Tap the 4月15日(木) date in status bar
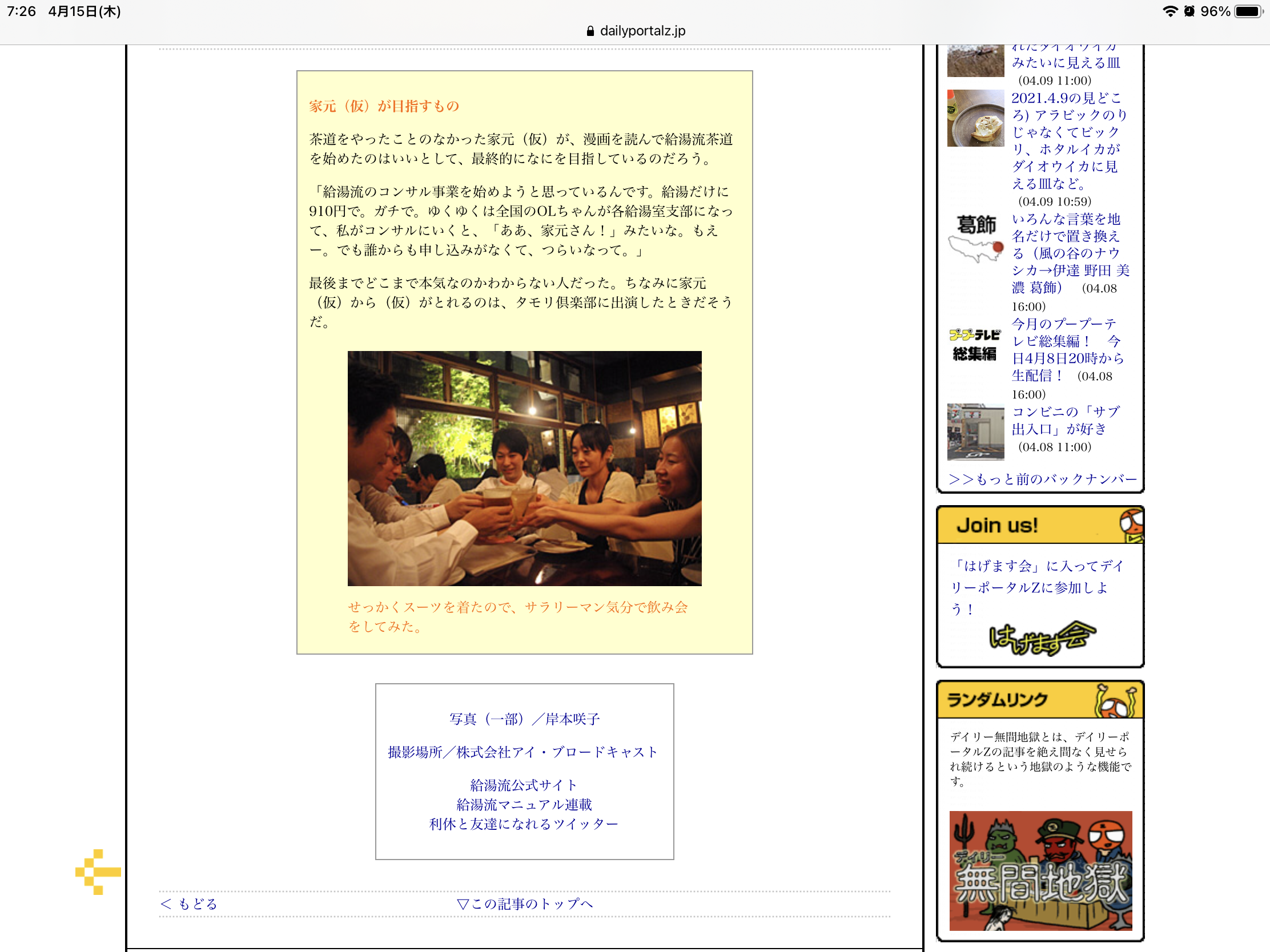The width and height of the screenshot is (1270, 952). [x=85, y=11]
